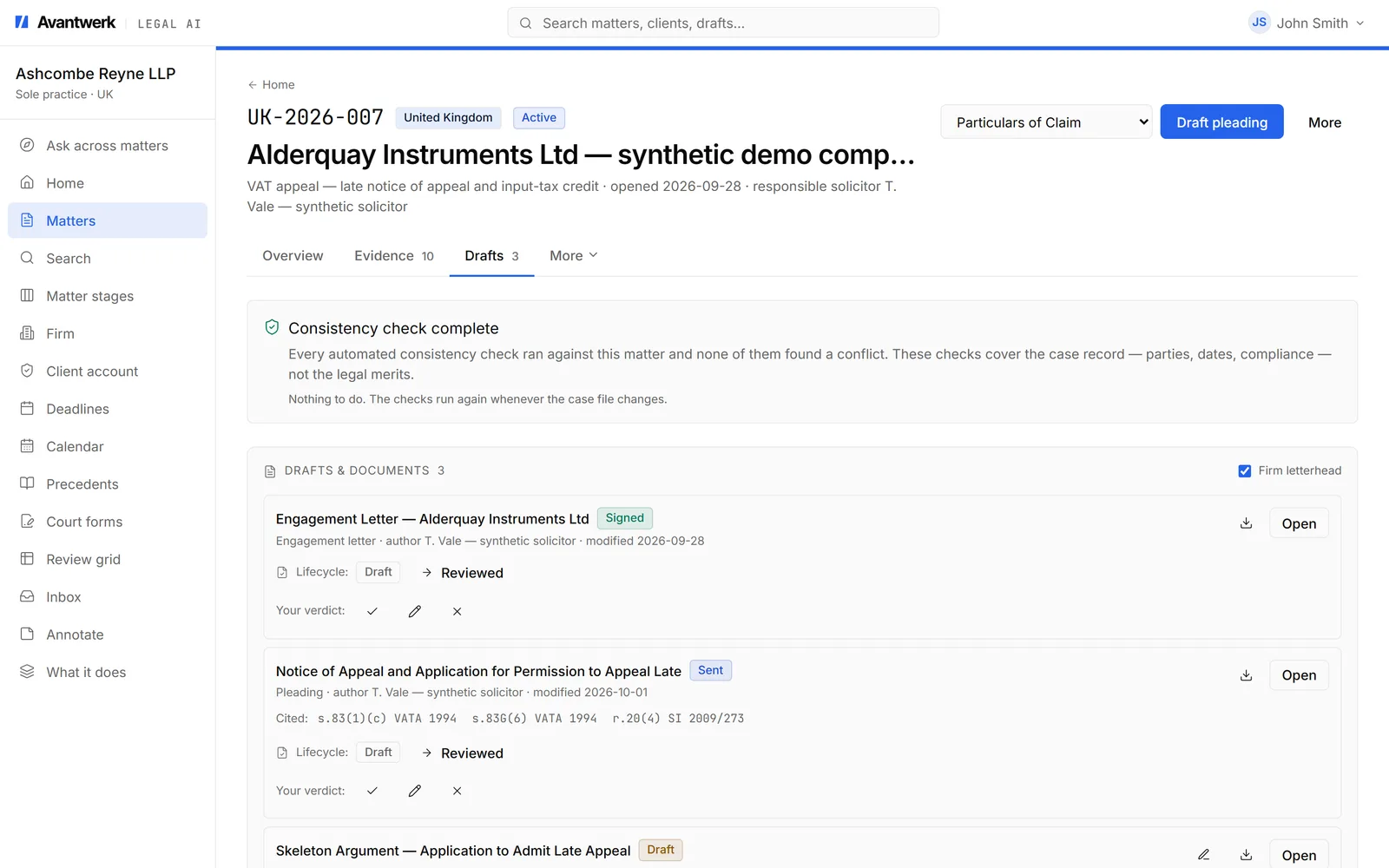Approve the Notice of Appeal with checkmark
The width and height of the screenshot is (1389, 868).
(x=372, y=791)
